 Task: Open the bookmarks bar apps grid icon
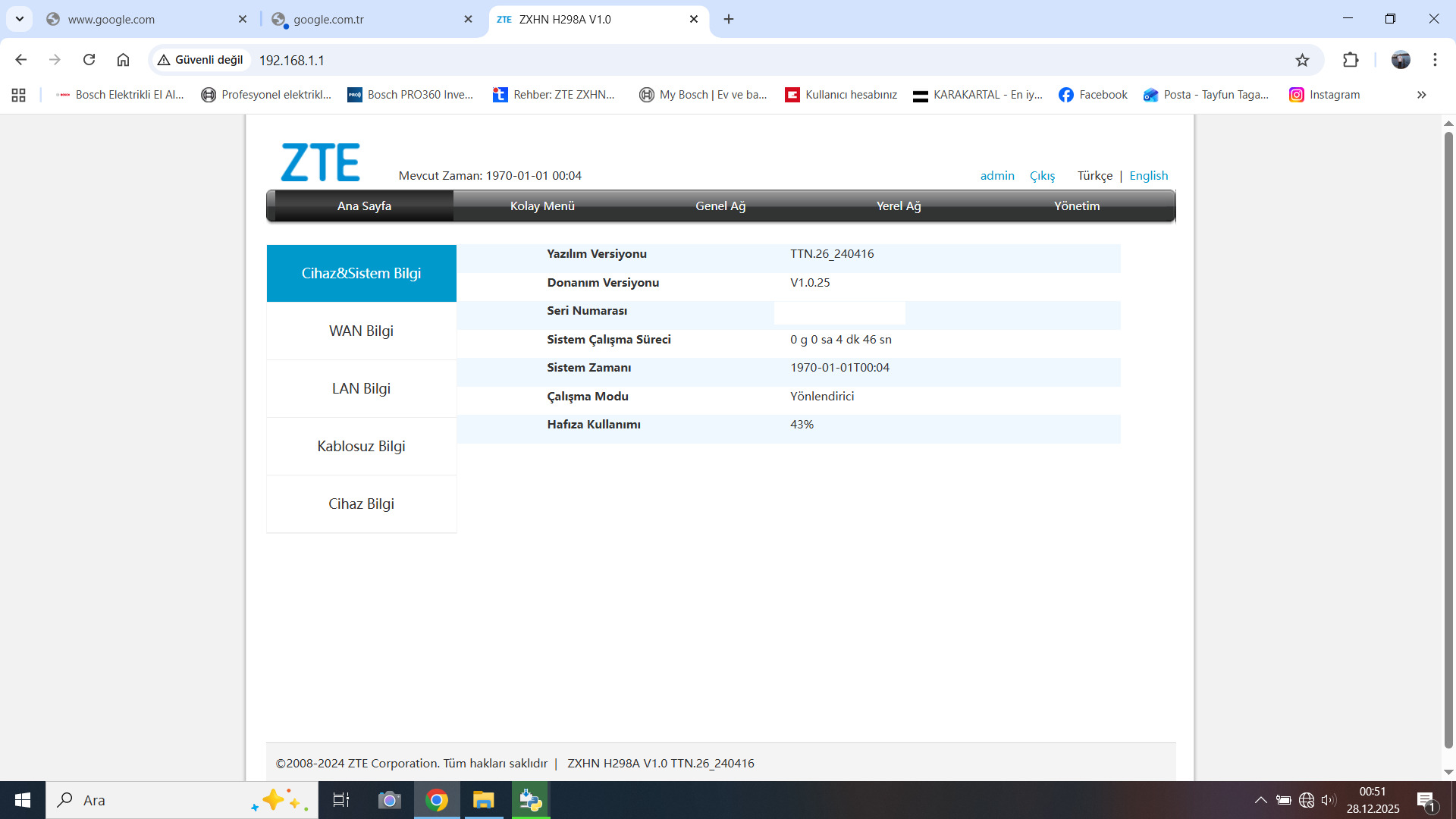pos(19,95)
